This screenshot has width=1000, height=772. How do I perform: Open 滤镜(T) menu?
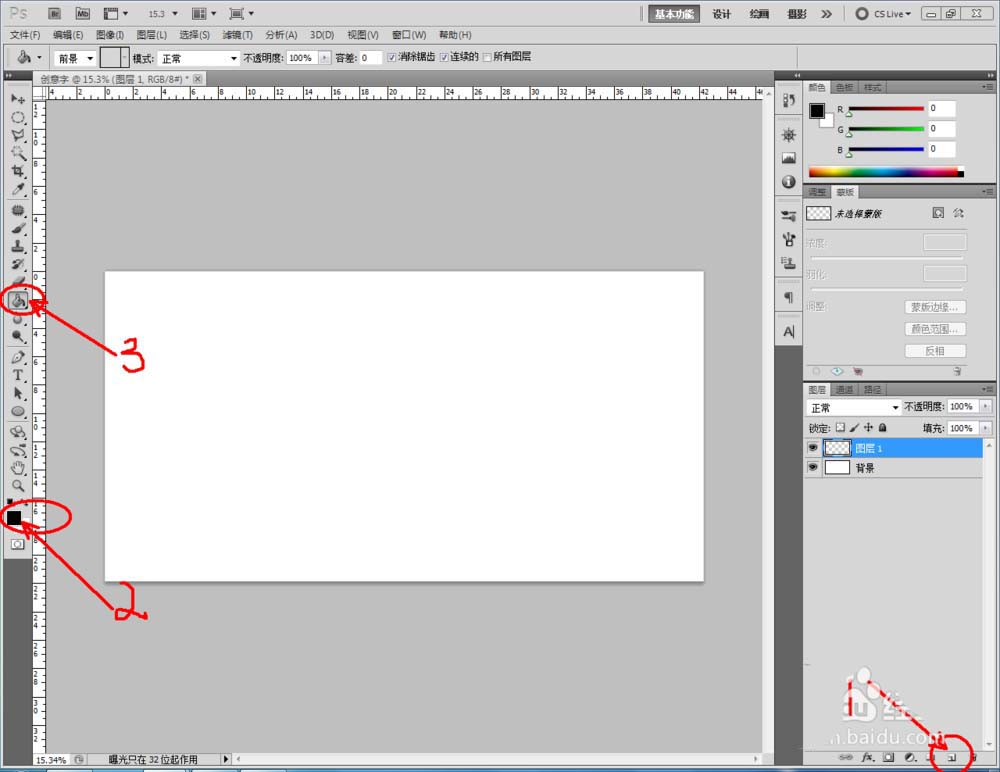click(x=237, y=35)
